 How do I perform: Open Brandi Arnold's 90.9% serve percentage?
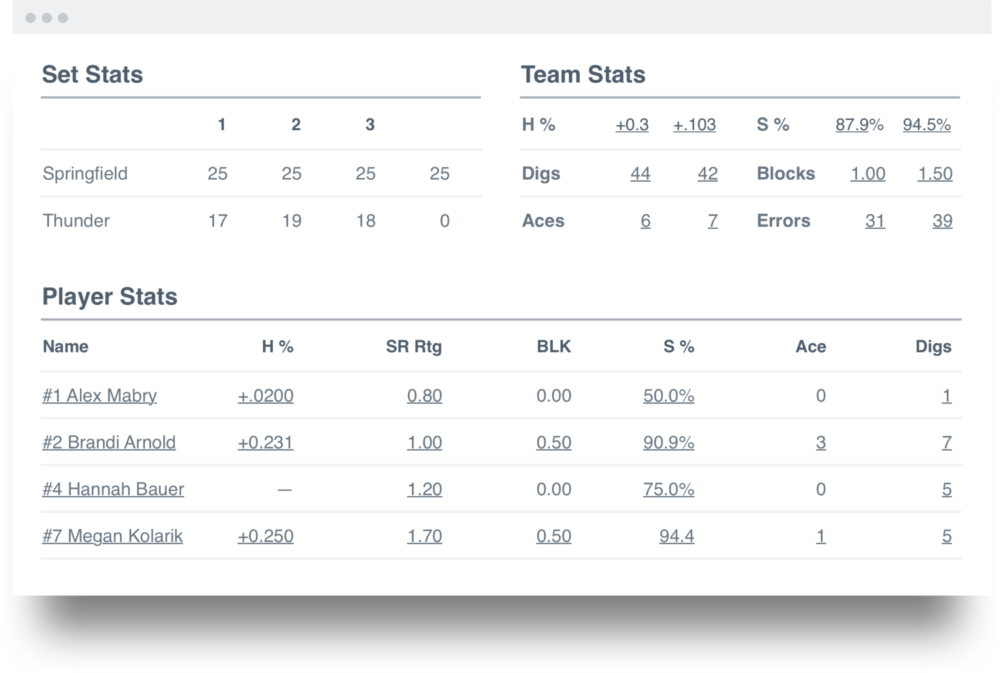pos(668,442)
